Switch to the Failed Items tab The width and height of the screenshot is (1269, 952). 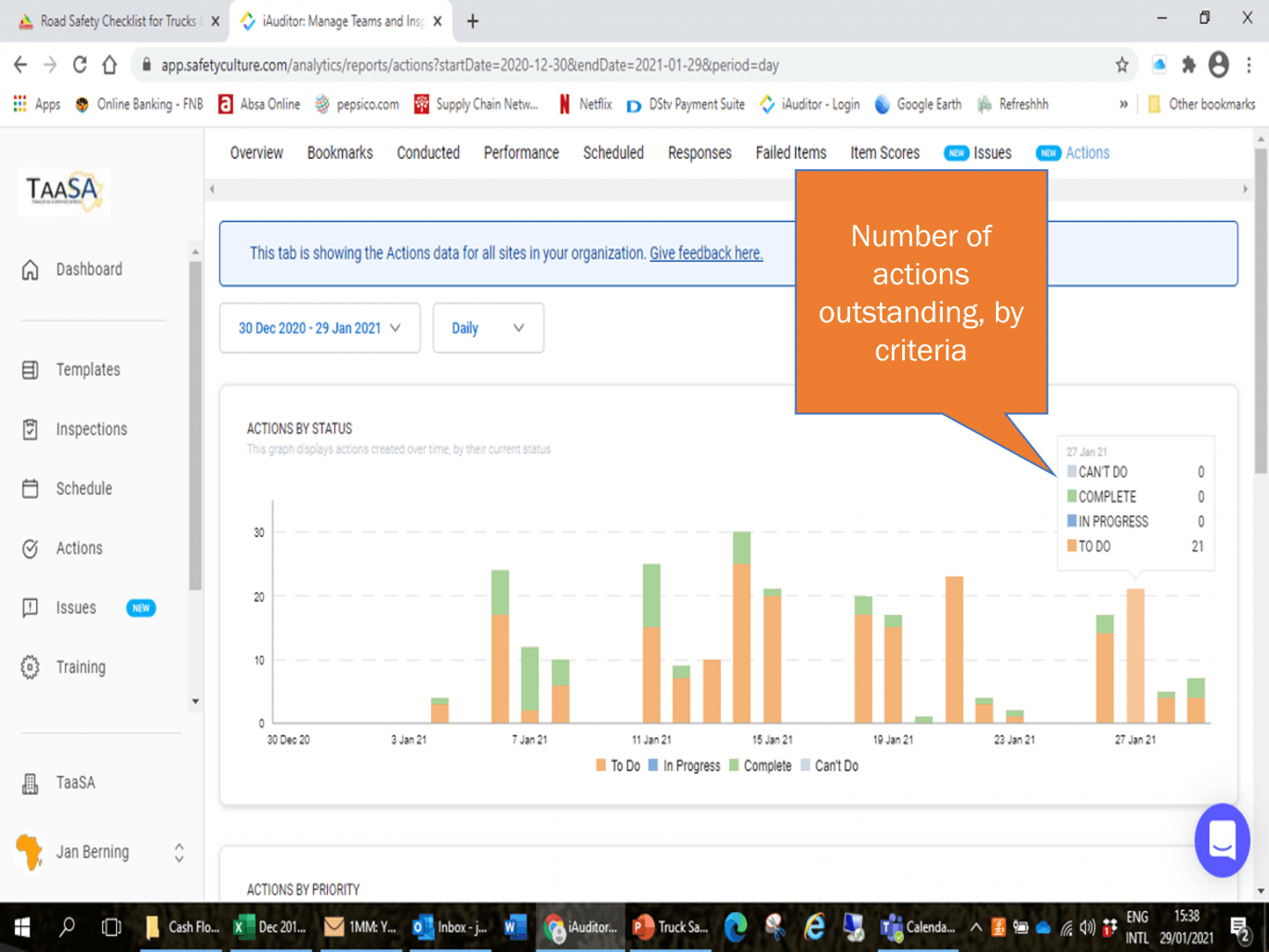pyautogui.click(x=791, y=153)
